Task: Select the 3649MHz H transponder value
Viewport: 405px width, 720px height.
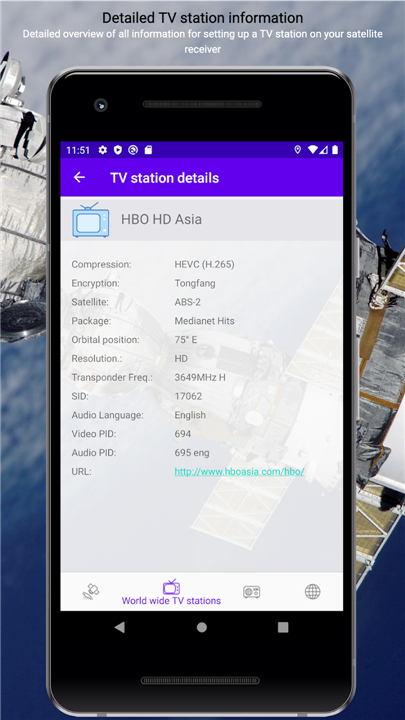Action: (x=200, y=377)
